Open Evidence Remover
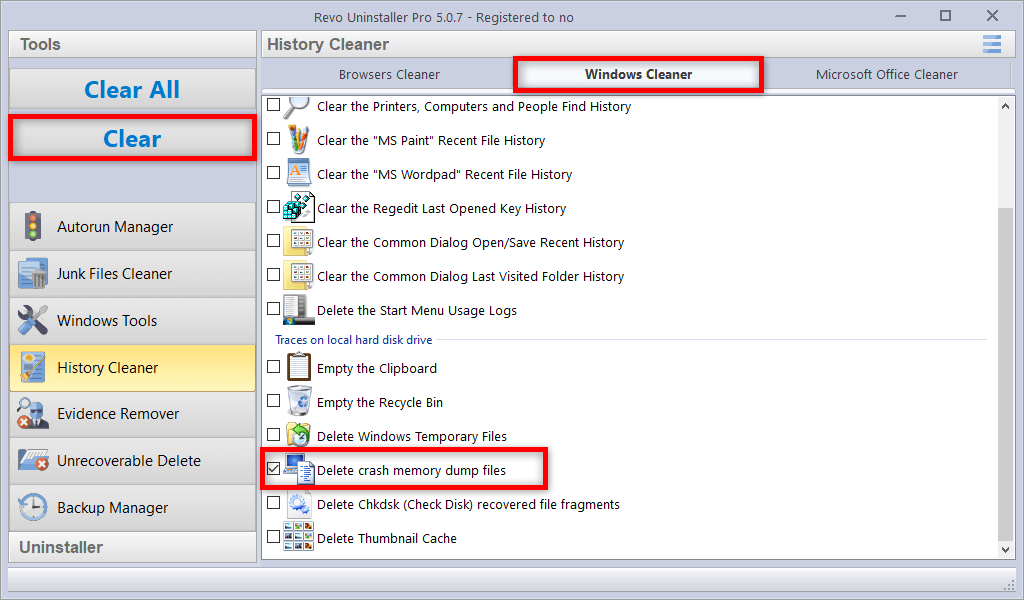This screenshot has height=600, width=1024. pos(133,414)
